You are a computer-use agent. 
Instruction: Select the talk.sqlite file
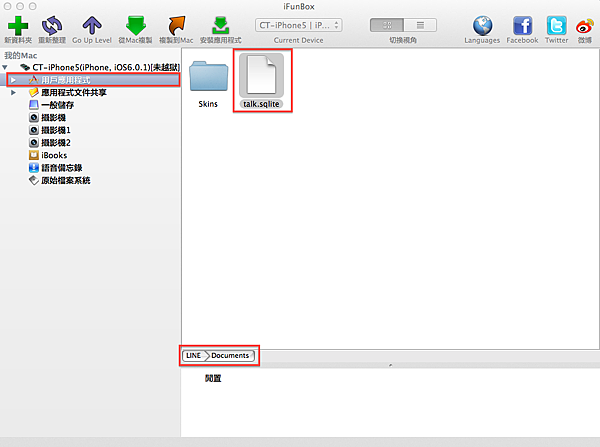click(261, 81)
